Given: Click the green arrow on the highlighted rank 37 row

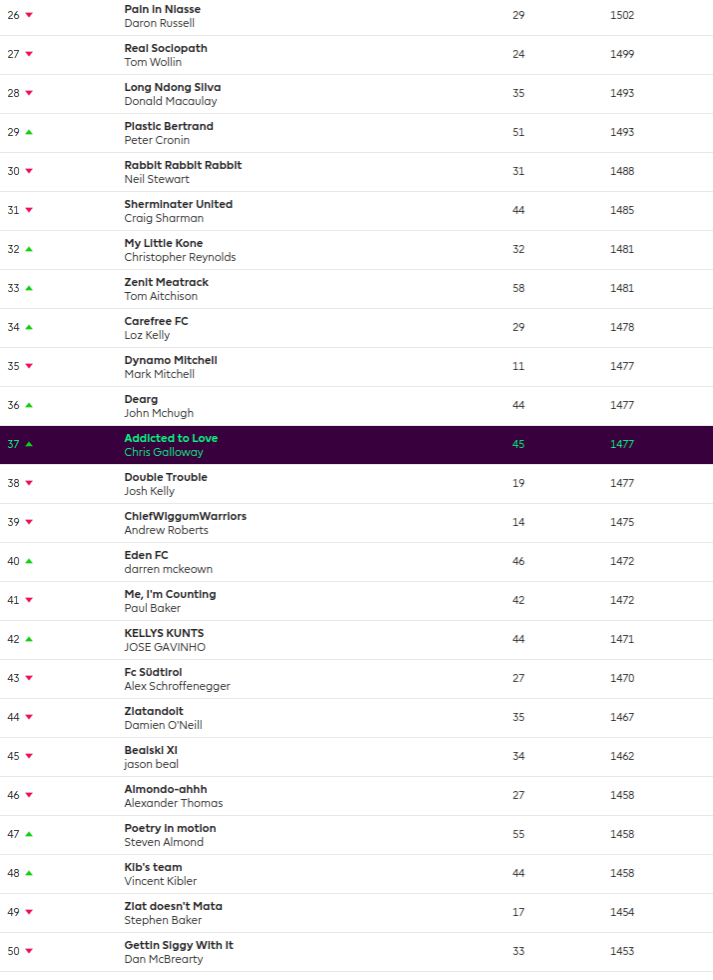Looking at the screenshot, I should point(29,444).
